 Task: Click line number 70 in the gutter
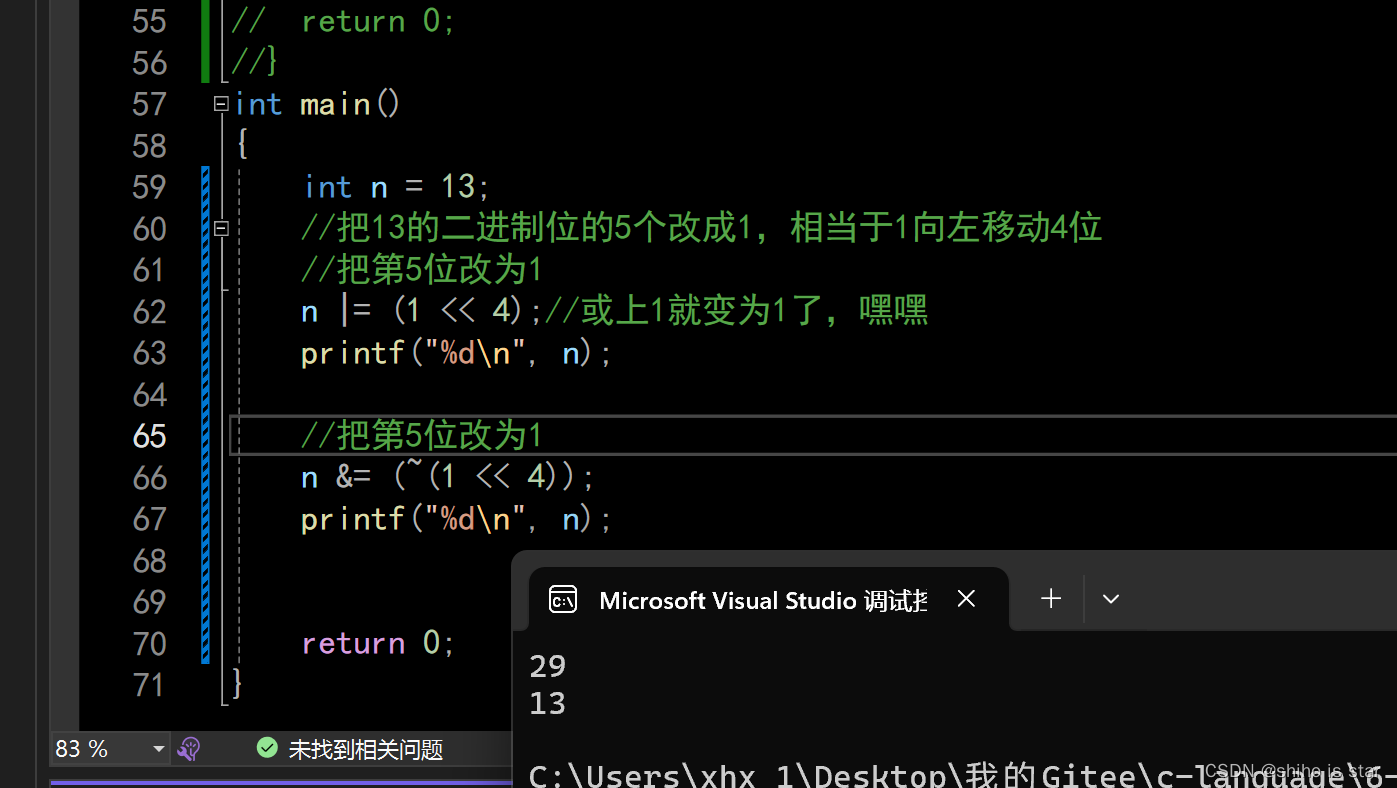pyautogui.click(x=149, y=644)
